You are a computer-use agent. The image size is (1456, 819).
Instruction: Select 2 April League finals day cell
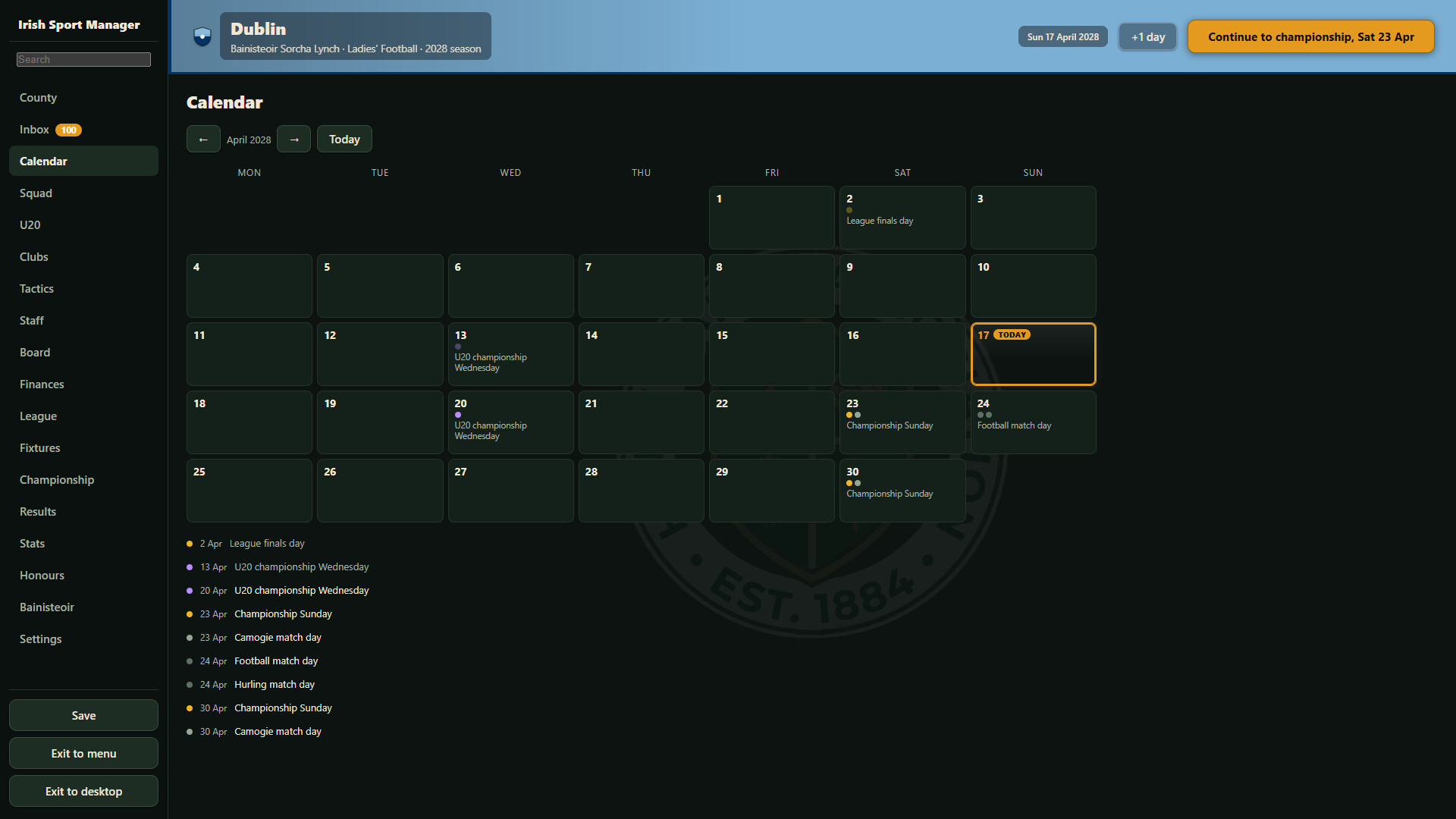pyautogui.click(x=902, y=218)
